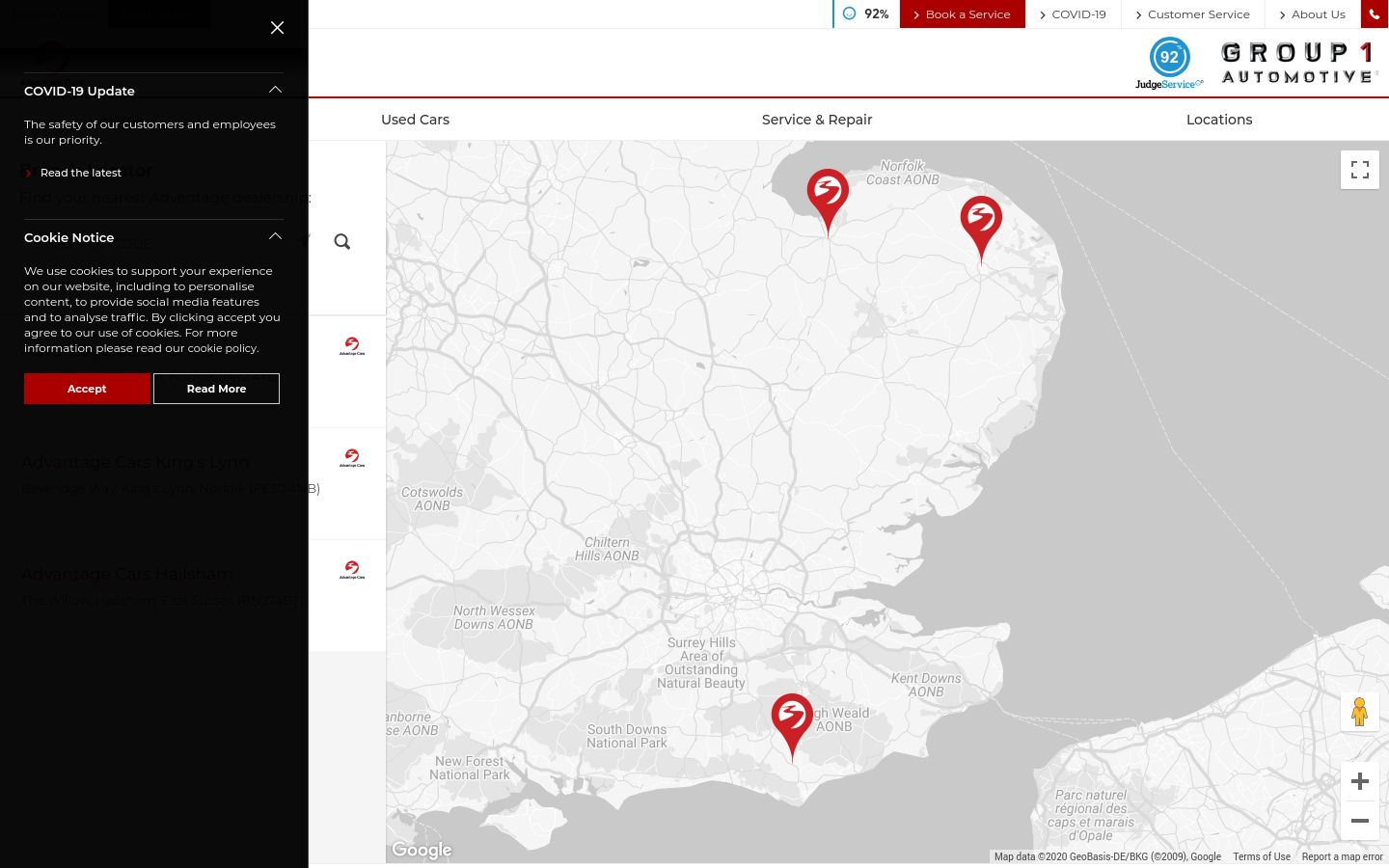Open the Service & Repair menu

(817, 120)
